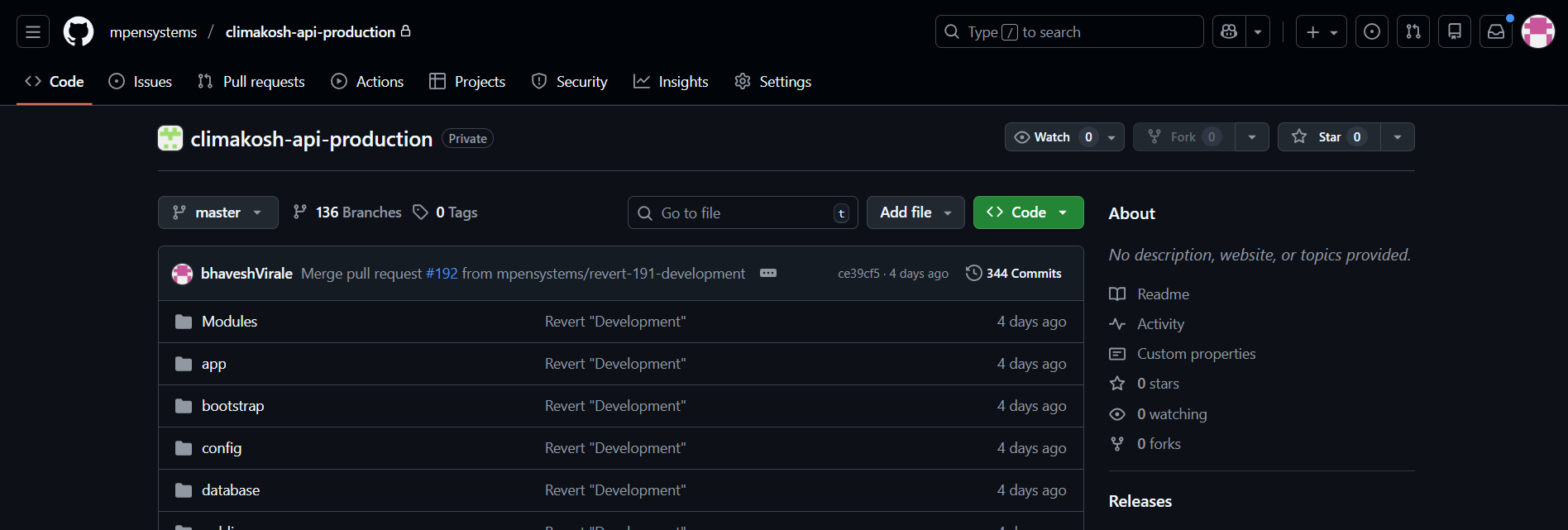Open the hamburger navigation menu
Image resolution: width=1568 pixels, height=530 pixels.
33,32
